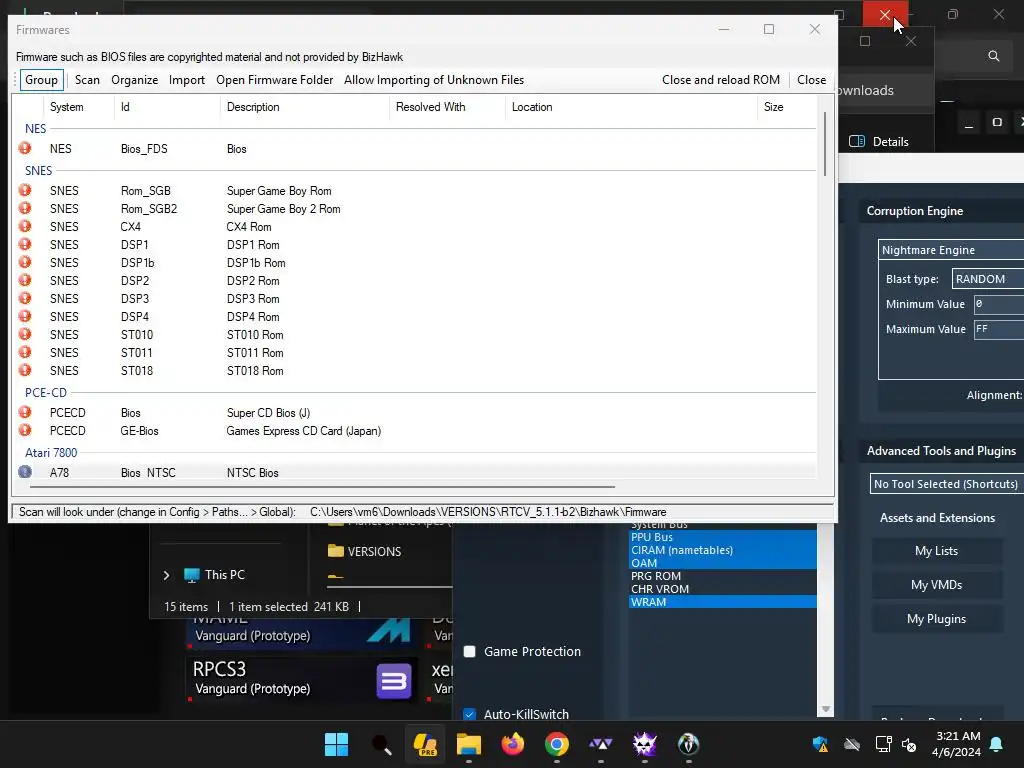Click the Firmwares list horizontal scrollbar
The height and width of the screenshot is (768, 1024).
(x=323, y=487)
